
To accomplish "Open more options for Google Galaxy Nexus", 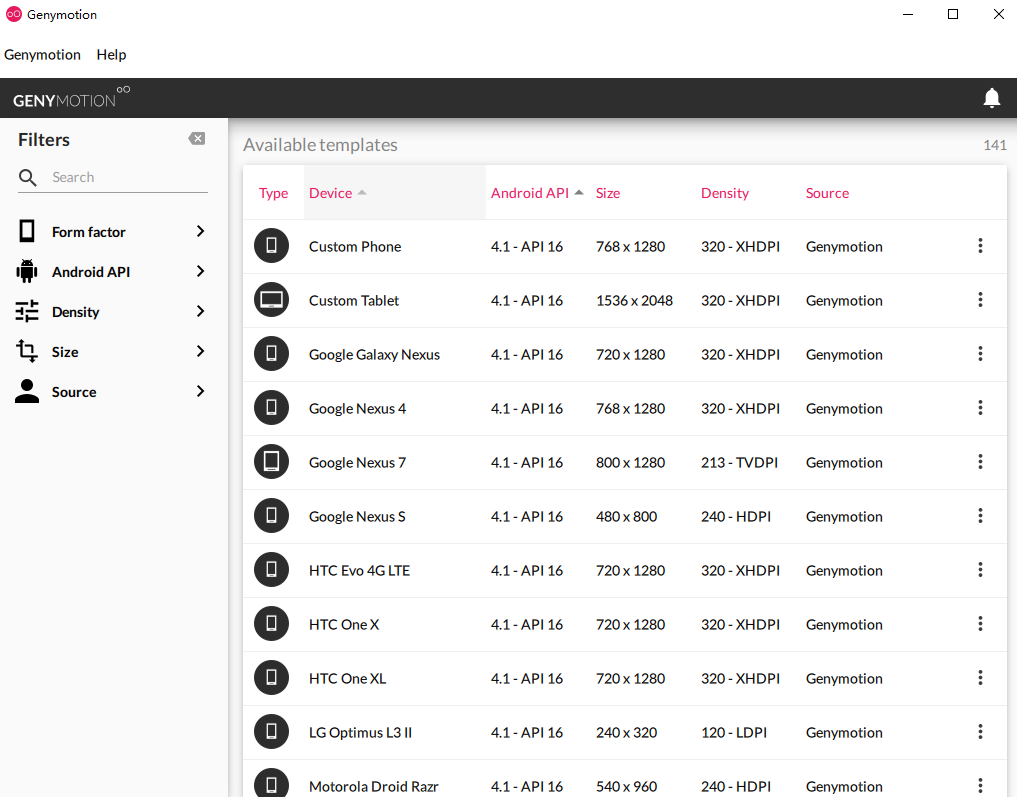I will click(x=980, y=353).
